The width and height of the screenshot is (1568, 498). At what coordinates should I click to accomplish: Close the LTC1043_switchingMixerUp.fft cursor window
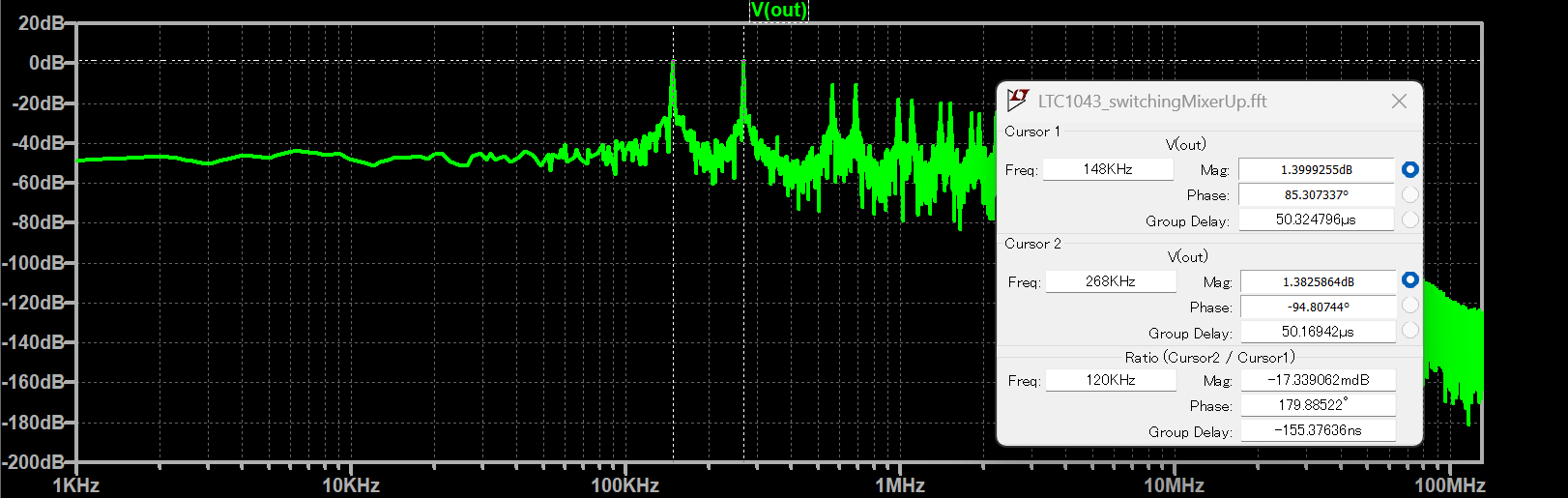click(x=1399, y=102)
